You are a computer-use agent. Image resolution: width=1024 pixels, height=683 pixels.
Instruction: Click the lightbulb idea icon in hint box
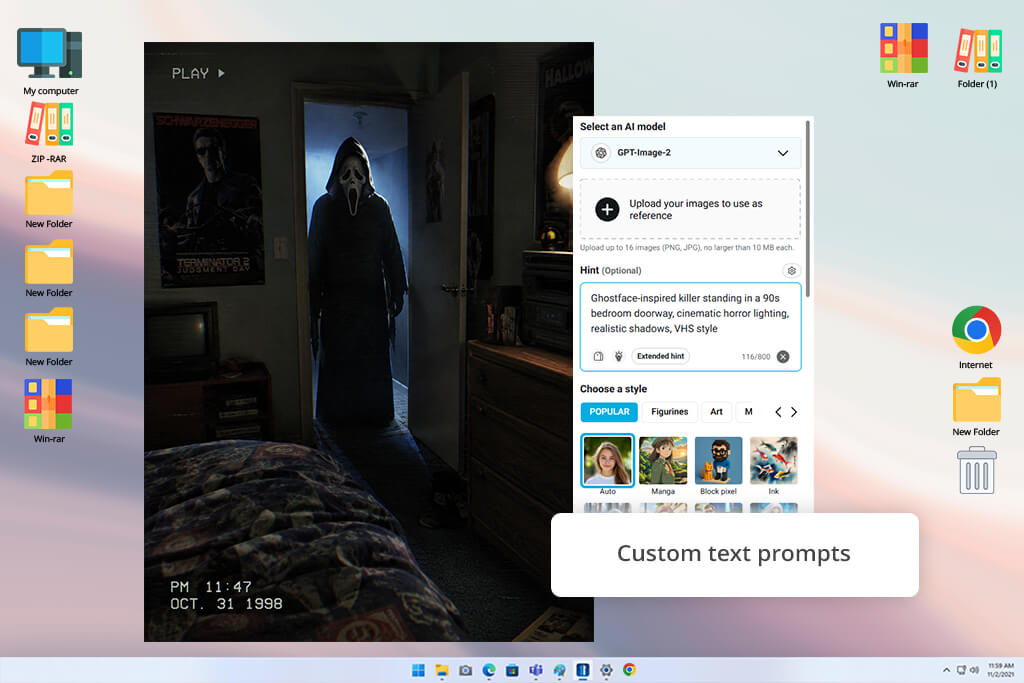[x=618, y=356]
